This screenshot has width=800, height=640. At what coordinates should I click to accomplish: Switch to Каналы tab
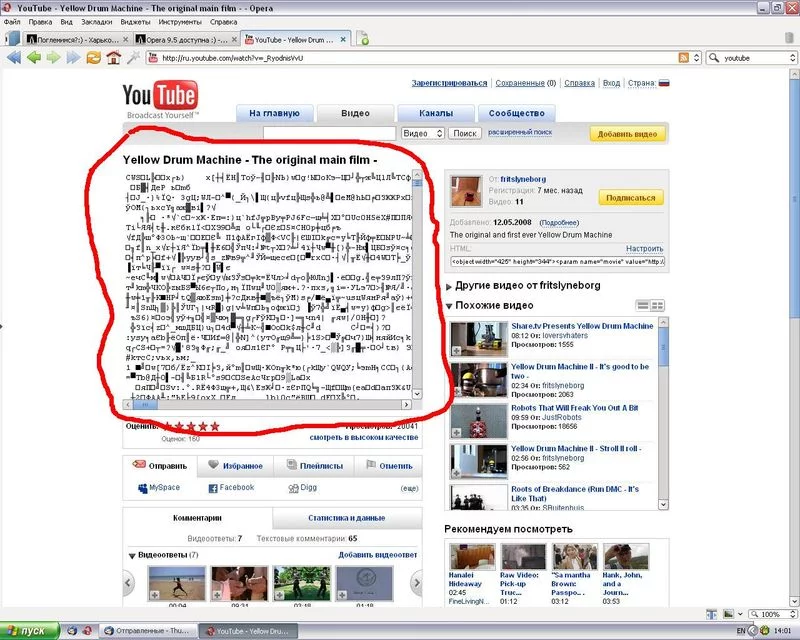pyautogui.click(x=436, y=113)
